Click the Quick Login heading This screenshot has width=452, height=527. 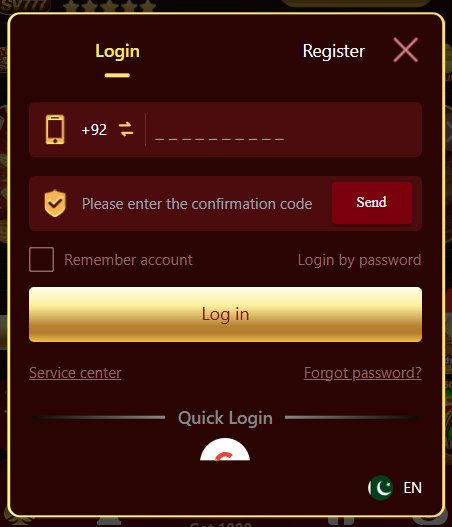coord(225,418)
